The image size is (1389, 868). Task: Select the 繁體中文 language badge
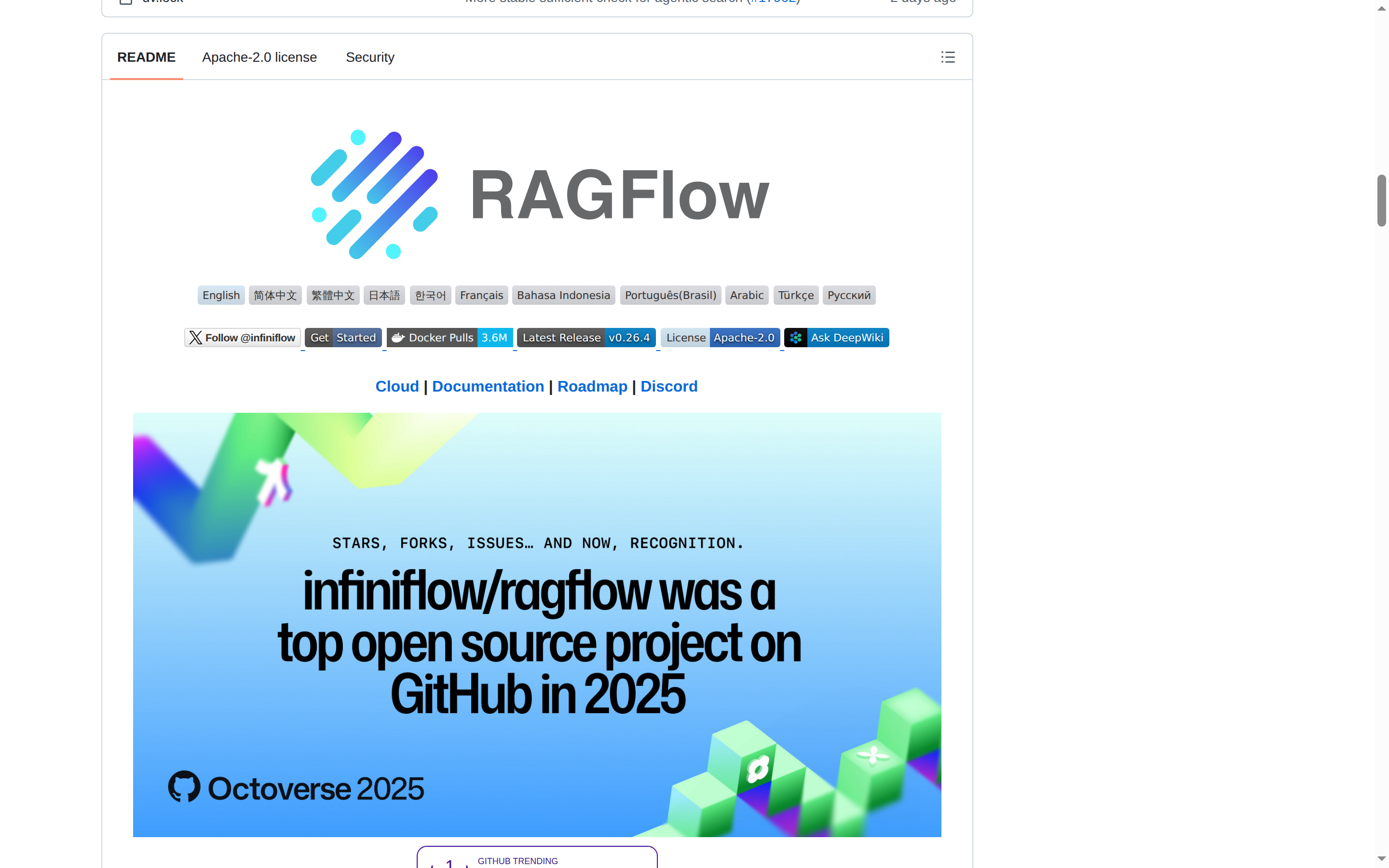333,295
